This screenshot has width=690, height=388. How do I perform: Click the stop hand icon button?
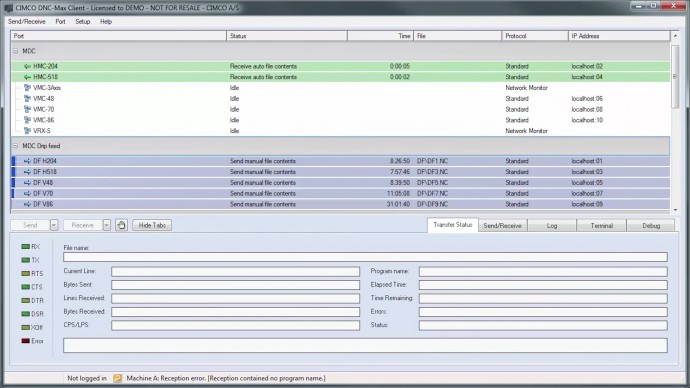(121, 225)
